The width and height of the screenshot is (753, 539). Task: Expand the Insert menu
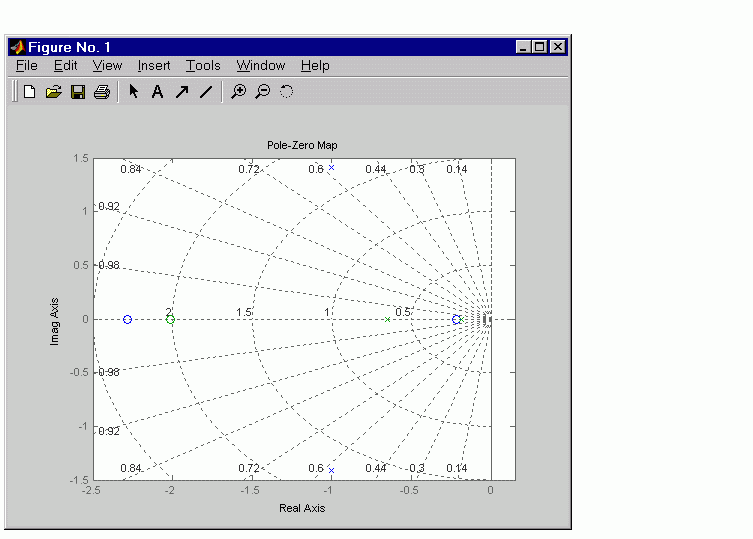(x=154, y=65)
